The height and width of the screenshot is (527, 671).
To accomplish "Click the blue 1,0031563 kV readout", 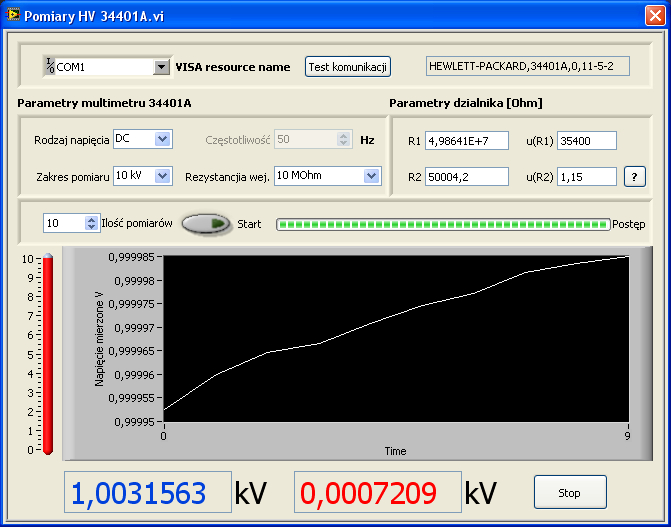I will 148,492.
